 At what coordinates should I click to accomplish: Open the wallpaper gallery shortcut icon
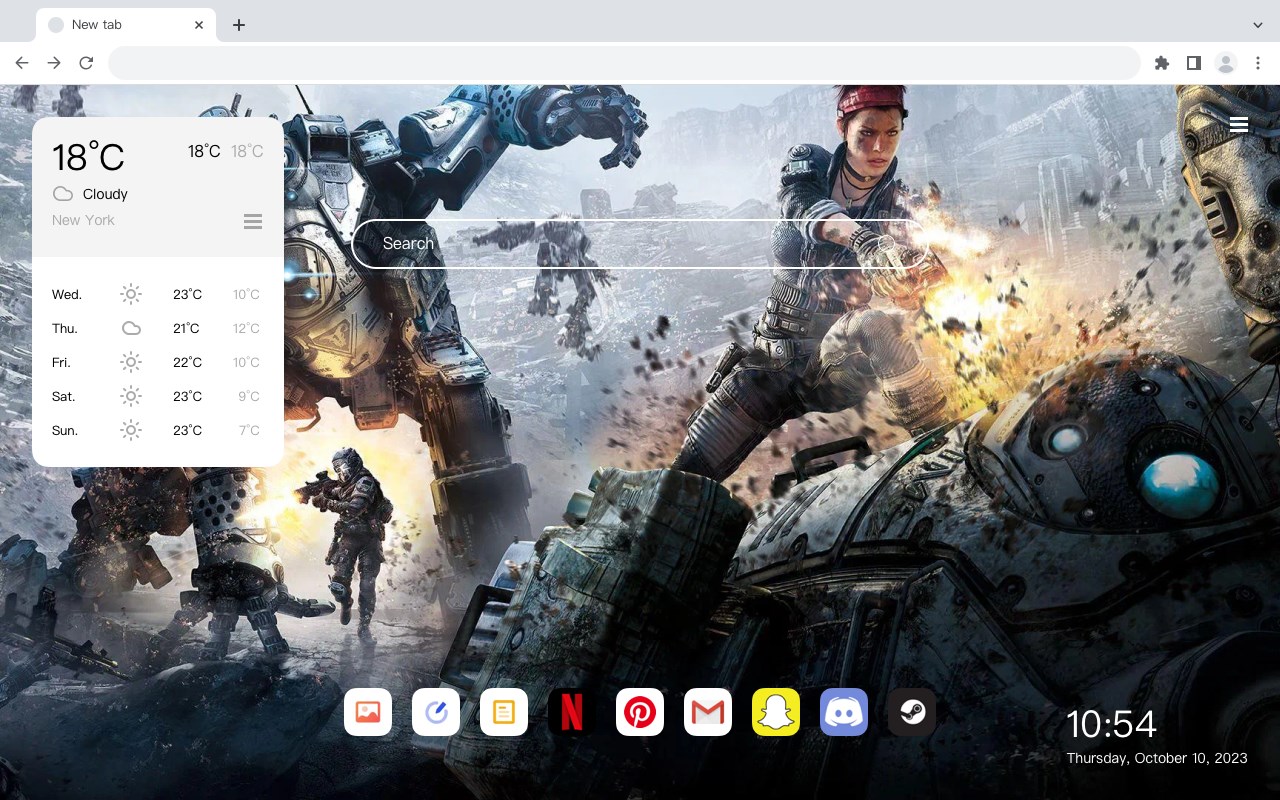[368, 712]
